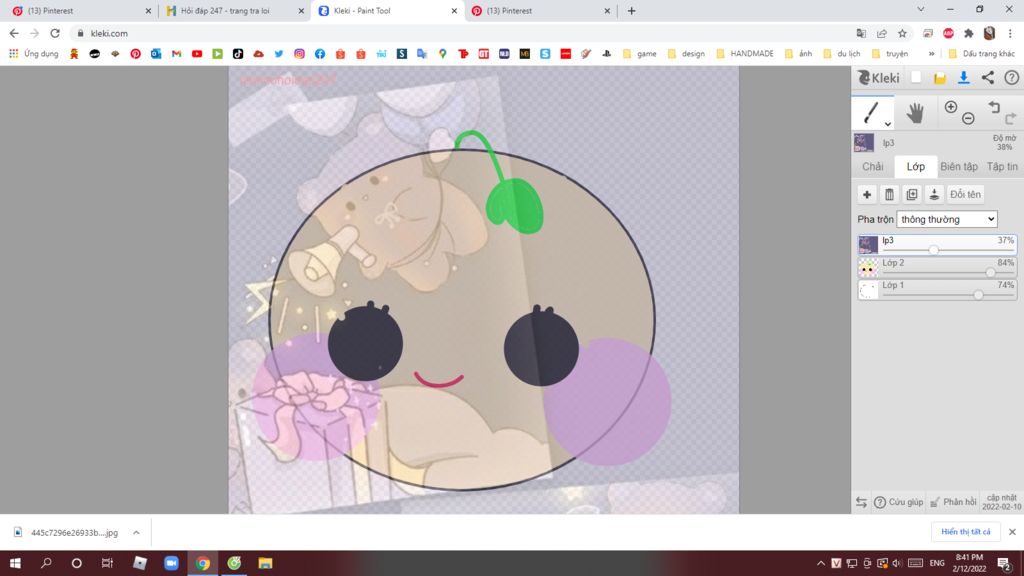This screenshot has height=576, width=1024.
Task: Expand the game bookmarks folder
Action: pos(640,54)
